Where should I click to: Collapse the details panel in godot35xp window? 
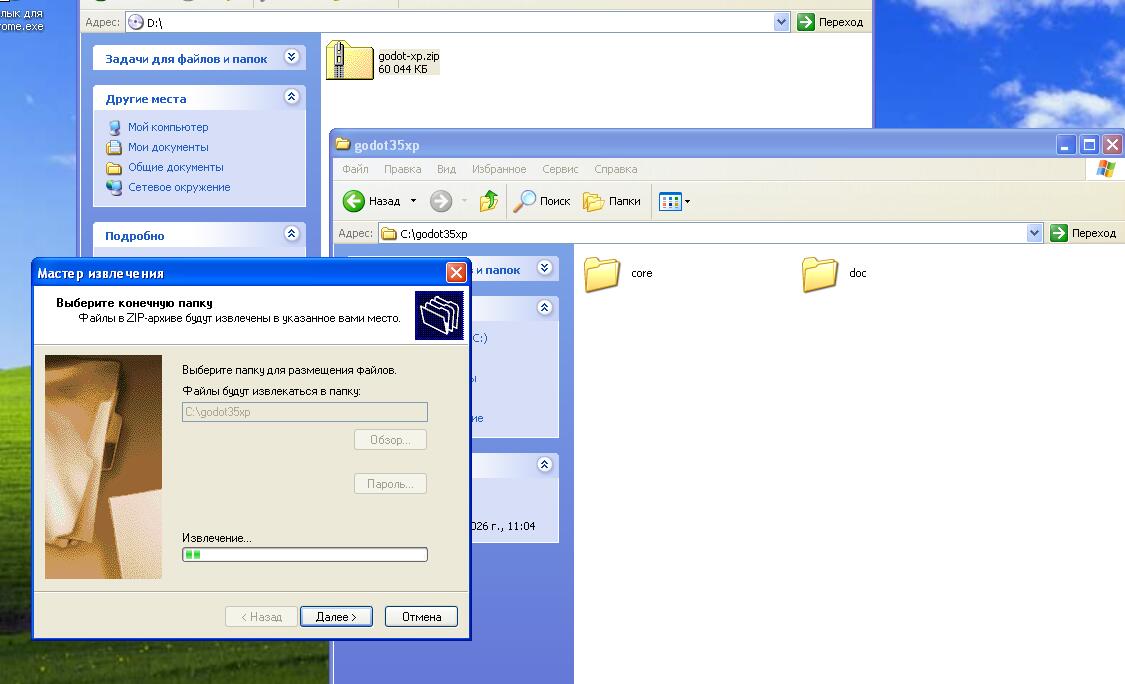pyautogui.click(x=545, y=464)
